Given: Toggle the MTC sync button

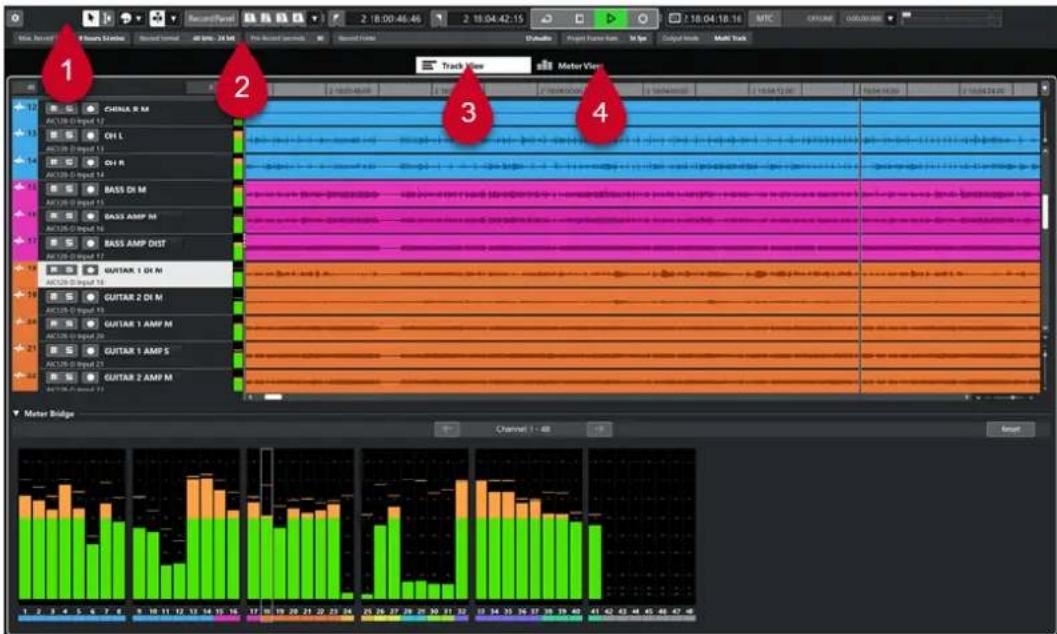Looking at the screenshot, I should click(x=764, y=18).
